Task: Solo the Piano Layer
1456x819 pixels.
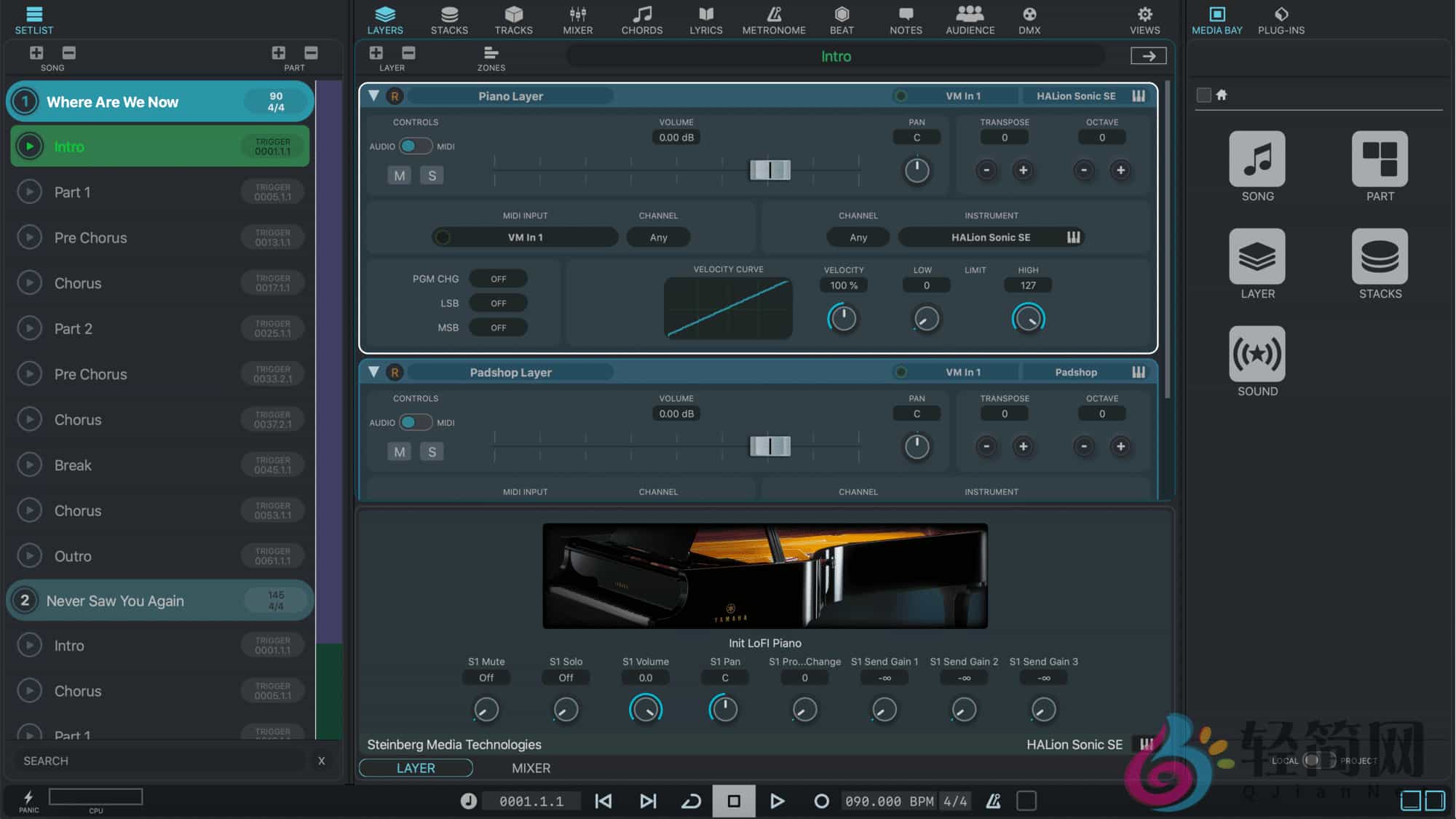Action: coord(432,175)
